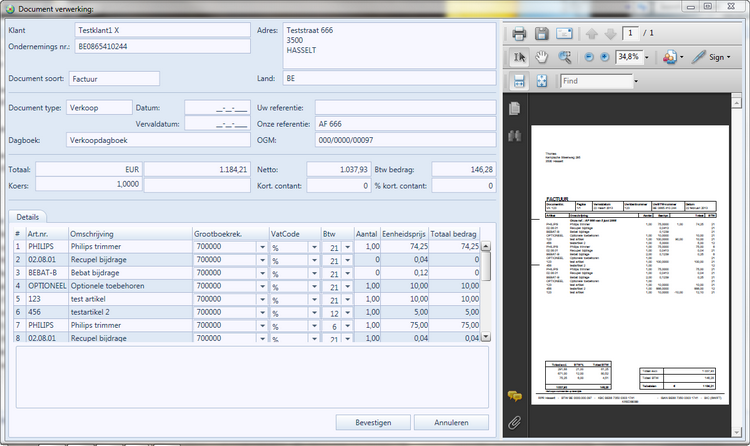
Task: Zoom out with the minus button
Action: (x=589, y=57)
